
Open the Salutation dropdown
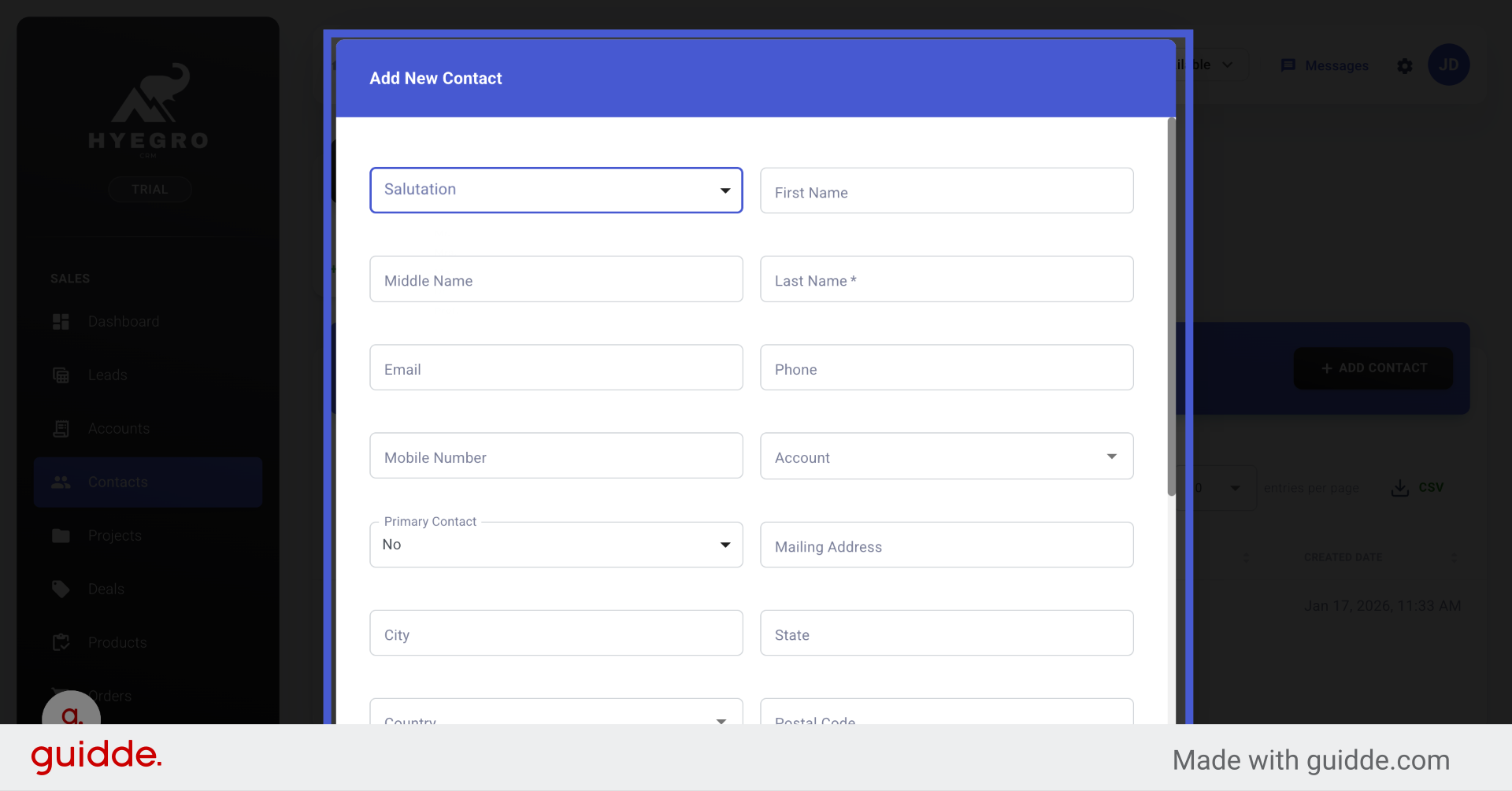(x=556, y=190)
